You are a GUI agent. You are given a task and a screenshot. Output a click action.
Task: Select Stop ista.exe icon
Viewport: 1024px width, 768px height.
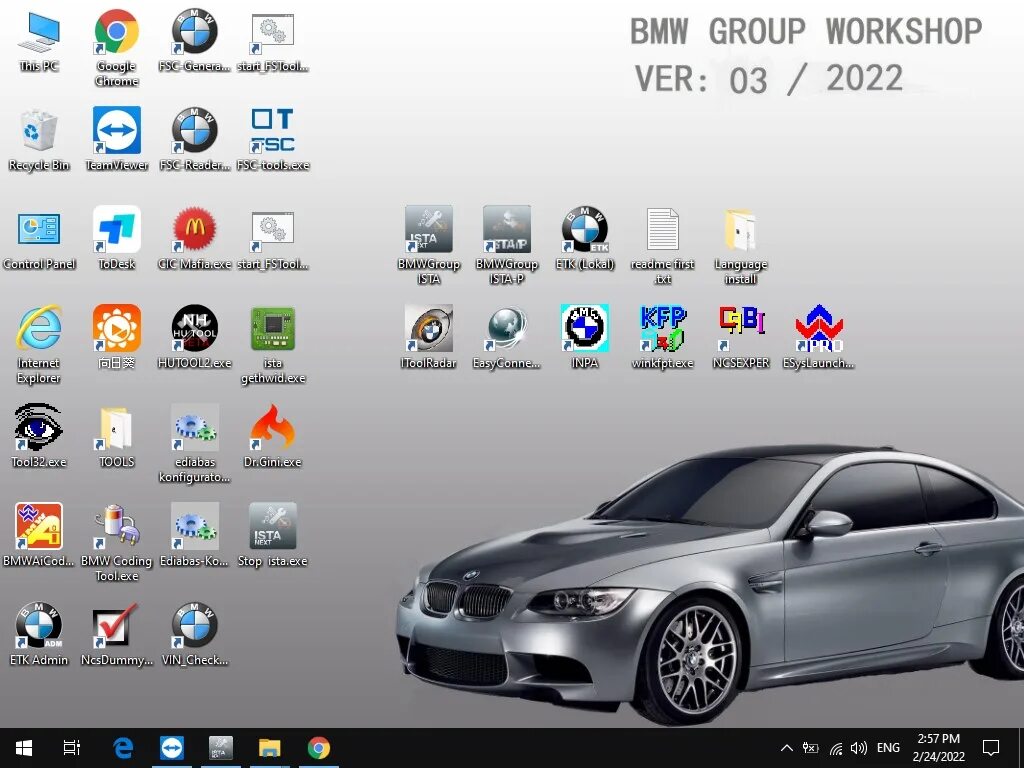[x=273, y=535]
